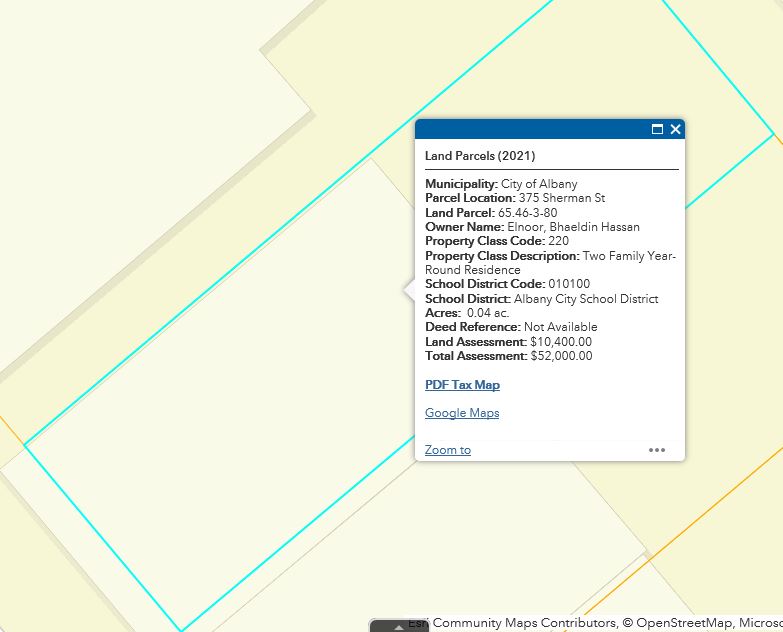Click the Owner Name value Elnoor, Bhaeldin Hassan
The height and width of the screenshot is (632, 783).
click(x=573, y=227)
